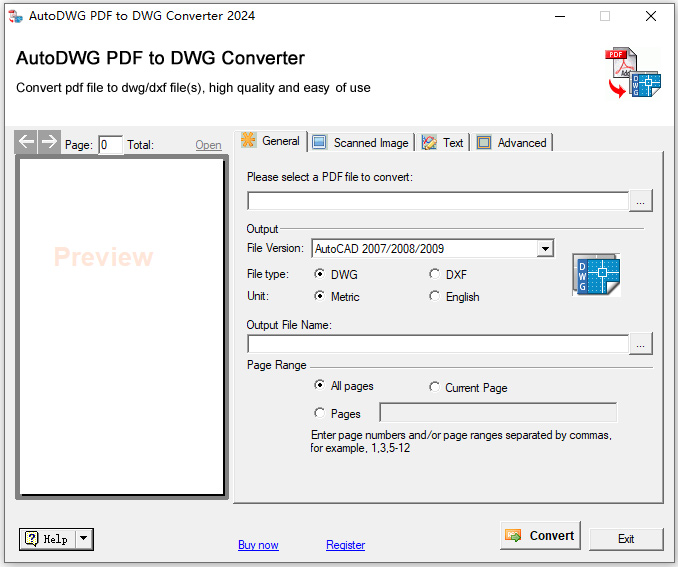The image size is (678, 567).
Task: Click the Pages range text field
Action: click(x=498, y=412)
